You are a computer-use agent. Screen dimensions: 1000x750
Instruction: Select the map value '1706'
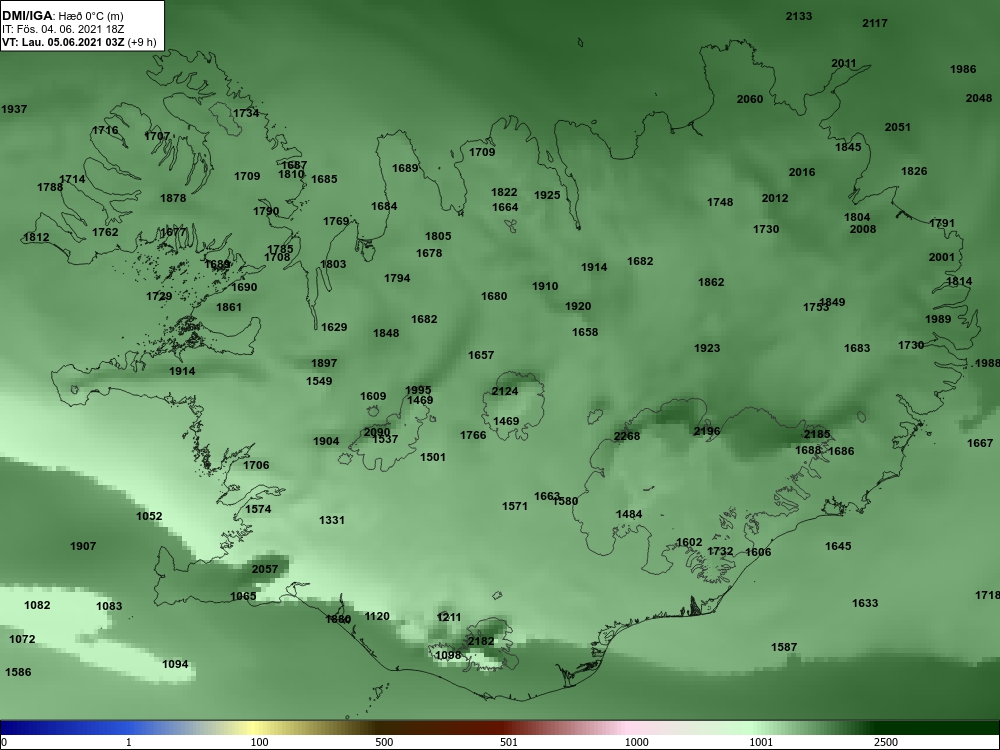pos(256,465)
